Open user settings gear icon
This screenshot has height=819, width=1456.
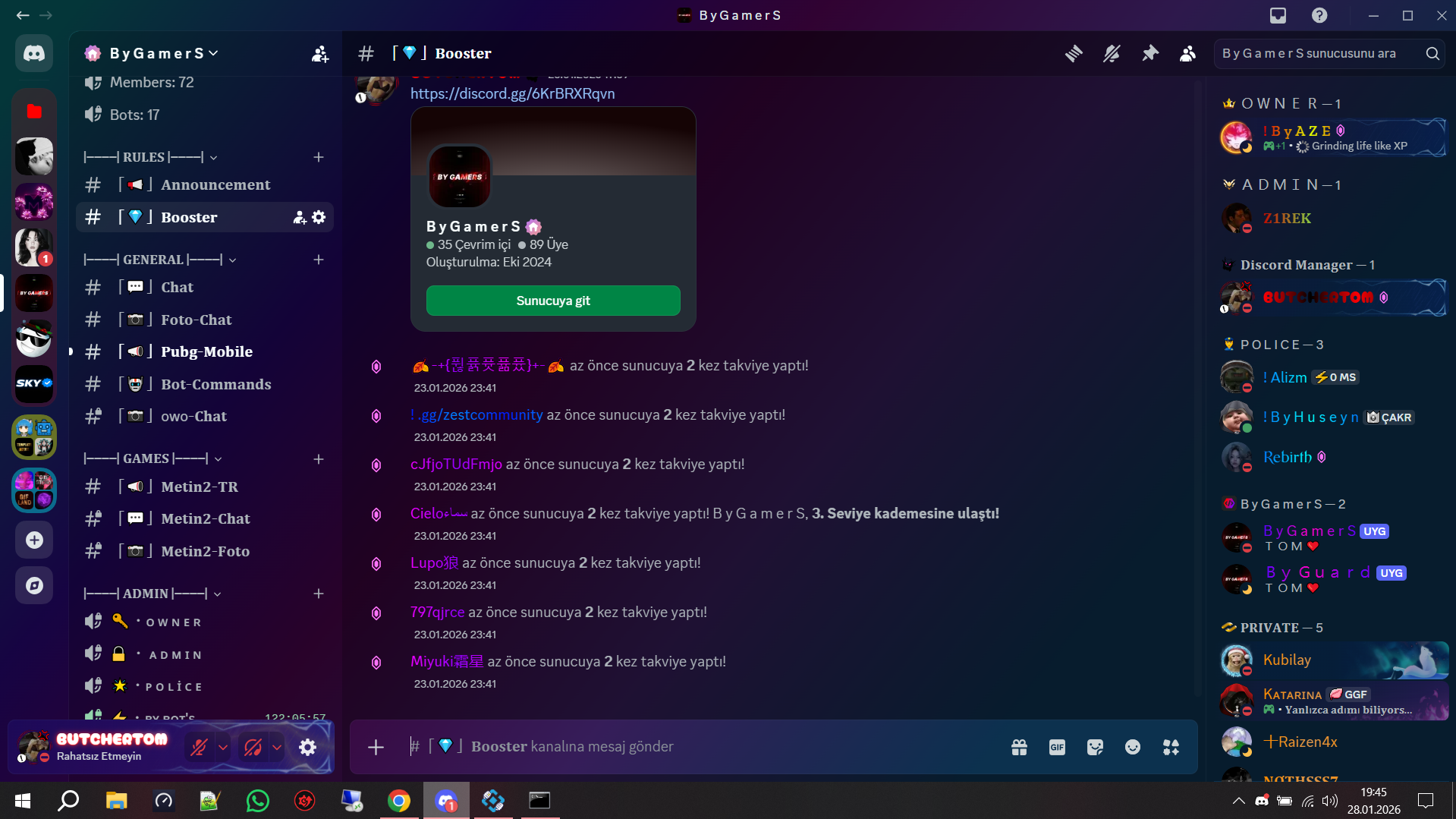click(307, 747)
